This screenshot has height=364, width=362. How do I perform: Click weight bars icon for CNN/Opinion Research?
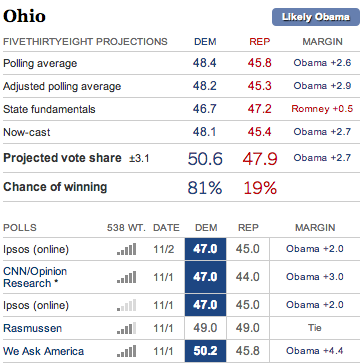tap(127, 277)
